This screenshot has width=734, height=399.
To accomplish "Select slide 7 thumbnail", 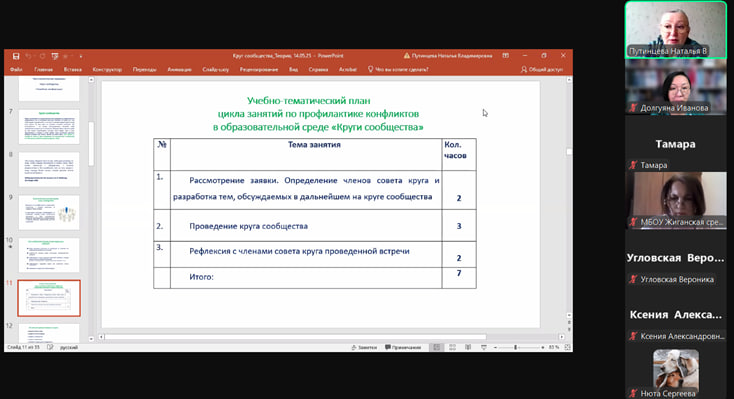I will [x=49, y=127].
